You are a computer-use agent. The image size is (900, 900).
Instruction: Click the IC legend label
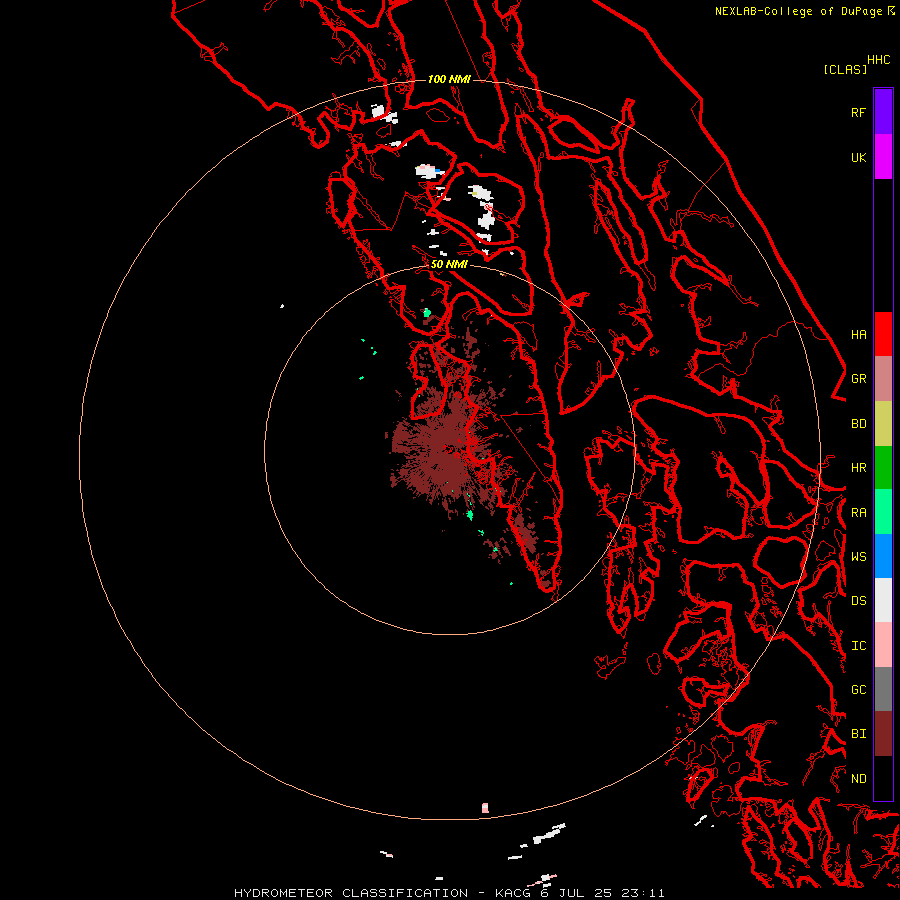click(x=858, y=645)
